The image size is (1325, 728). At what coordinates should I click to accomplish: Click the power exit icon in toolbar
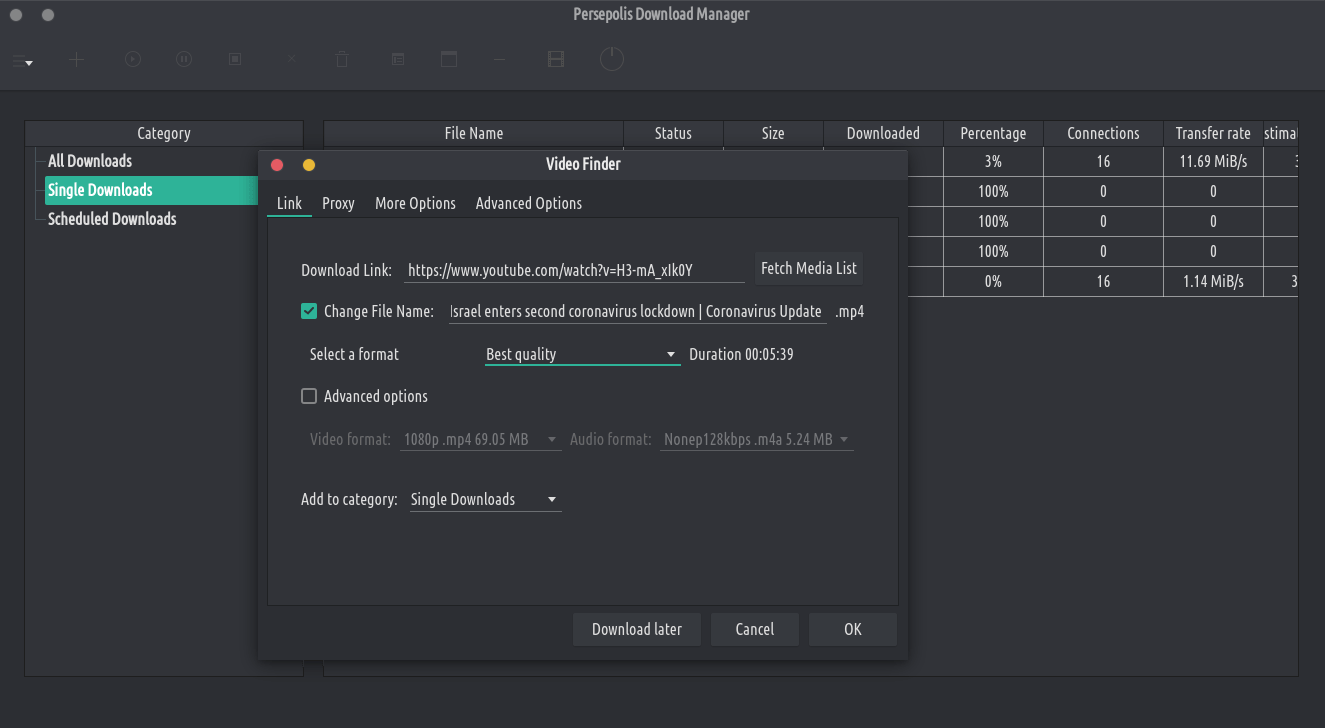click(612, 60)
